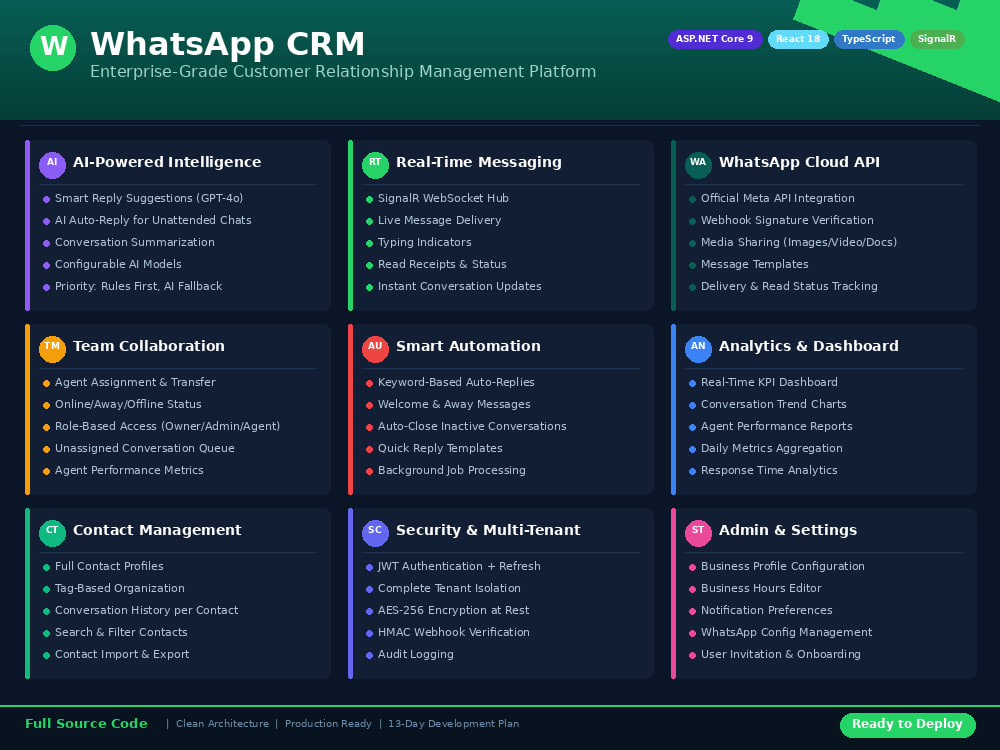Click User Invitation & Onboarding item

pos(781,654)
